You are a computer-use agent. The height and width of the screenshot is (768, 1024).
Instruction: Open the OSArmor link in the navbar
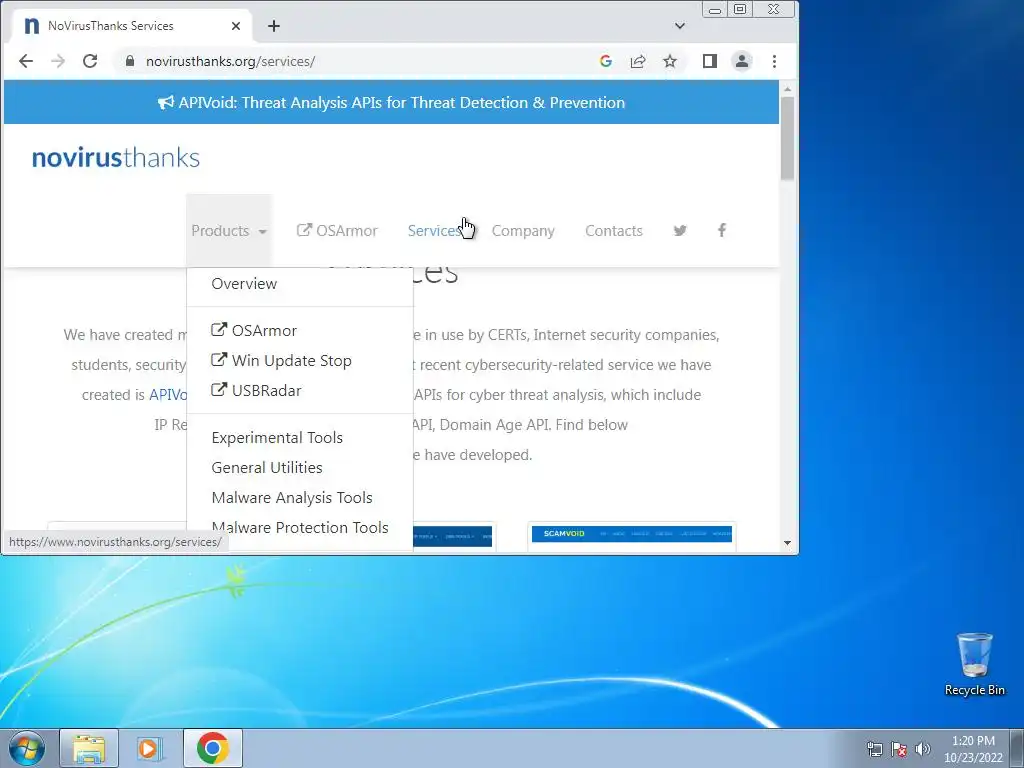point(337,231)
